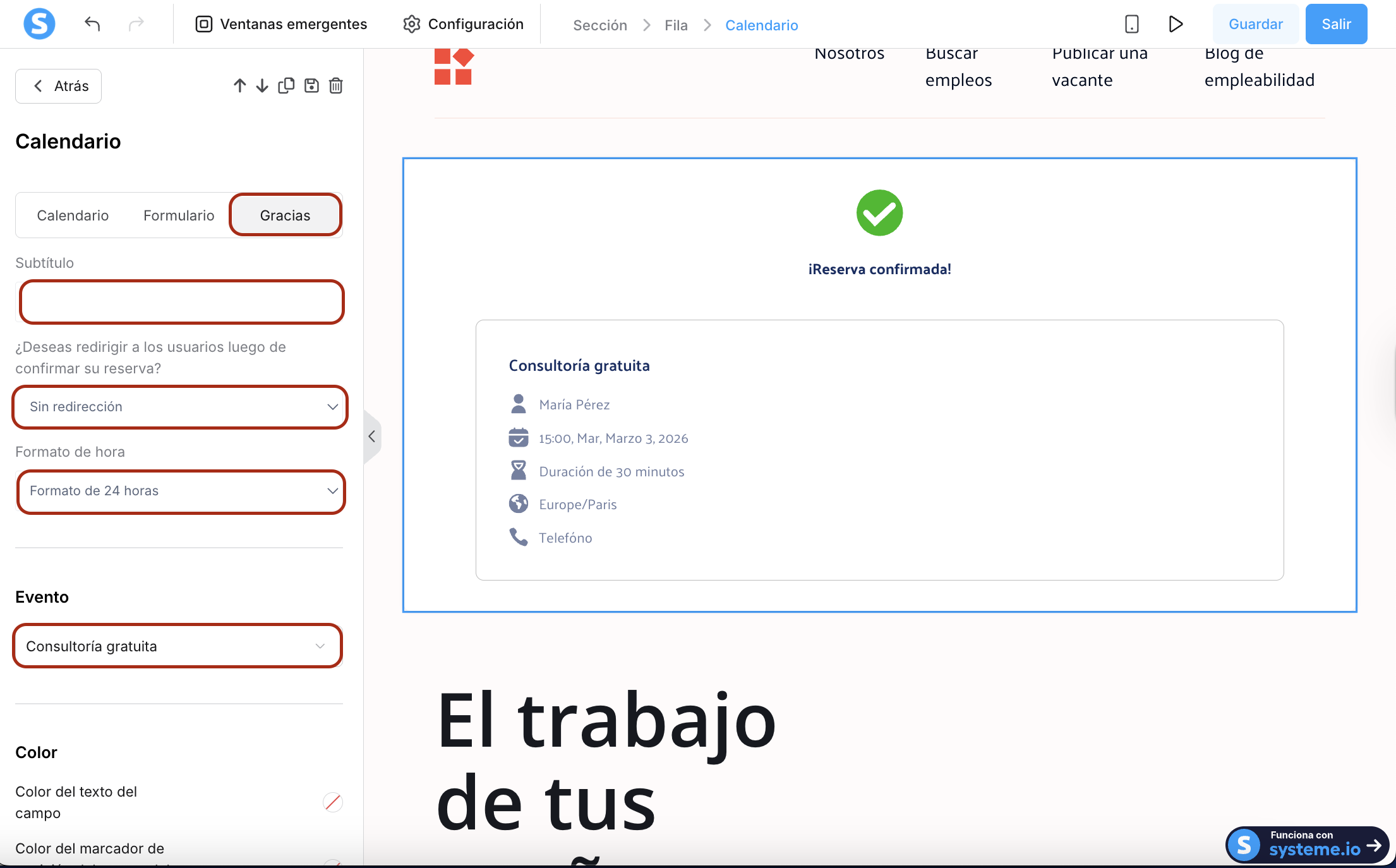The image size is (1396, 868).
Task: Go back with Atrás button
Action: pos(59,86)
